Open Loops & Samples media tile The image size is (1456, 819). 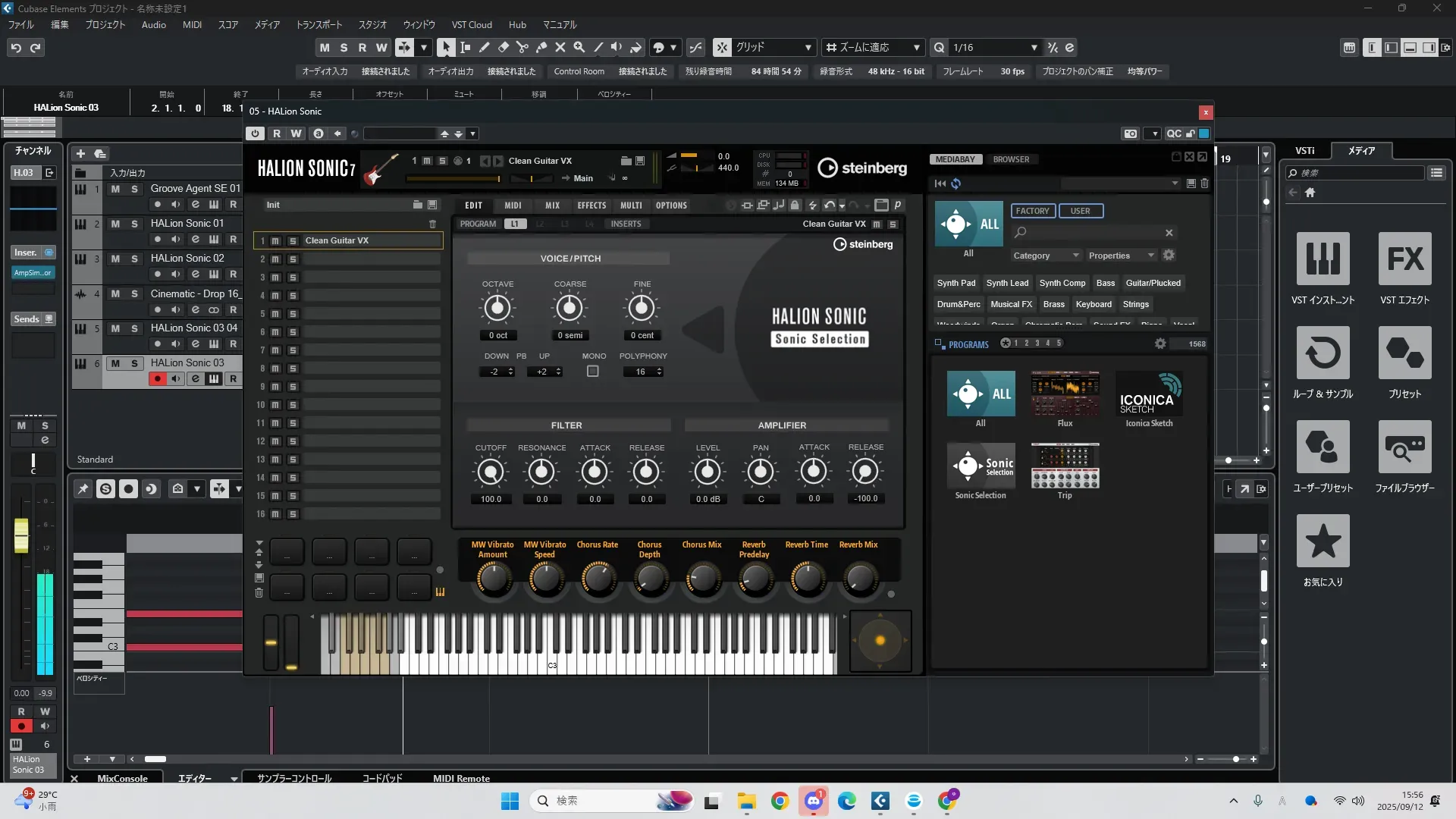[x=1323, y=353]
